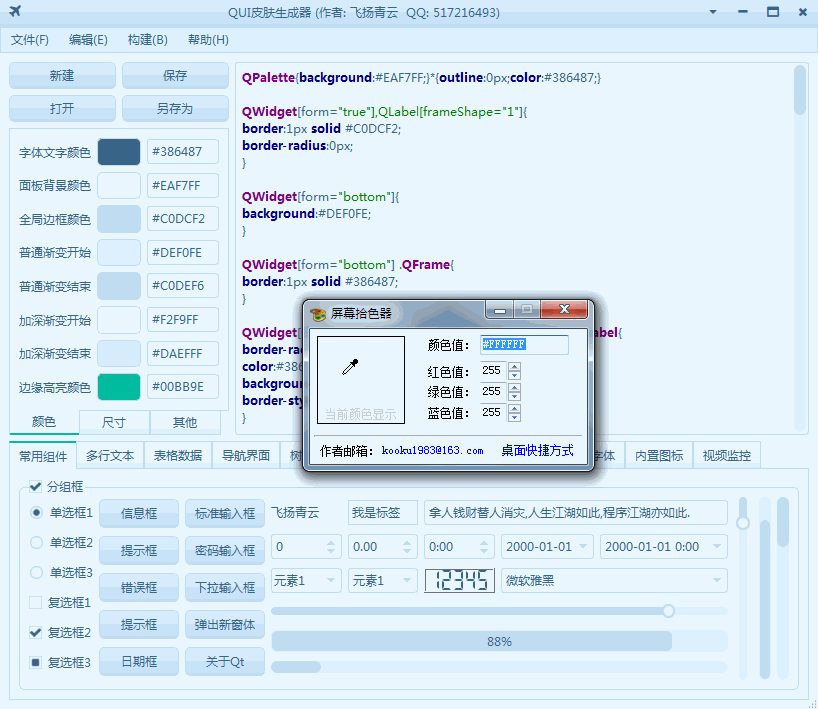
Task: Switch to the 表格数据 tab
Action: pyautogui.click(x=178, y=455)
